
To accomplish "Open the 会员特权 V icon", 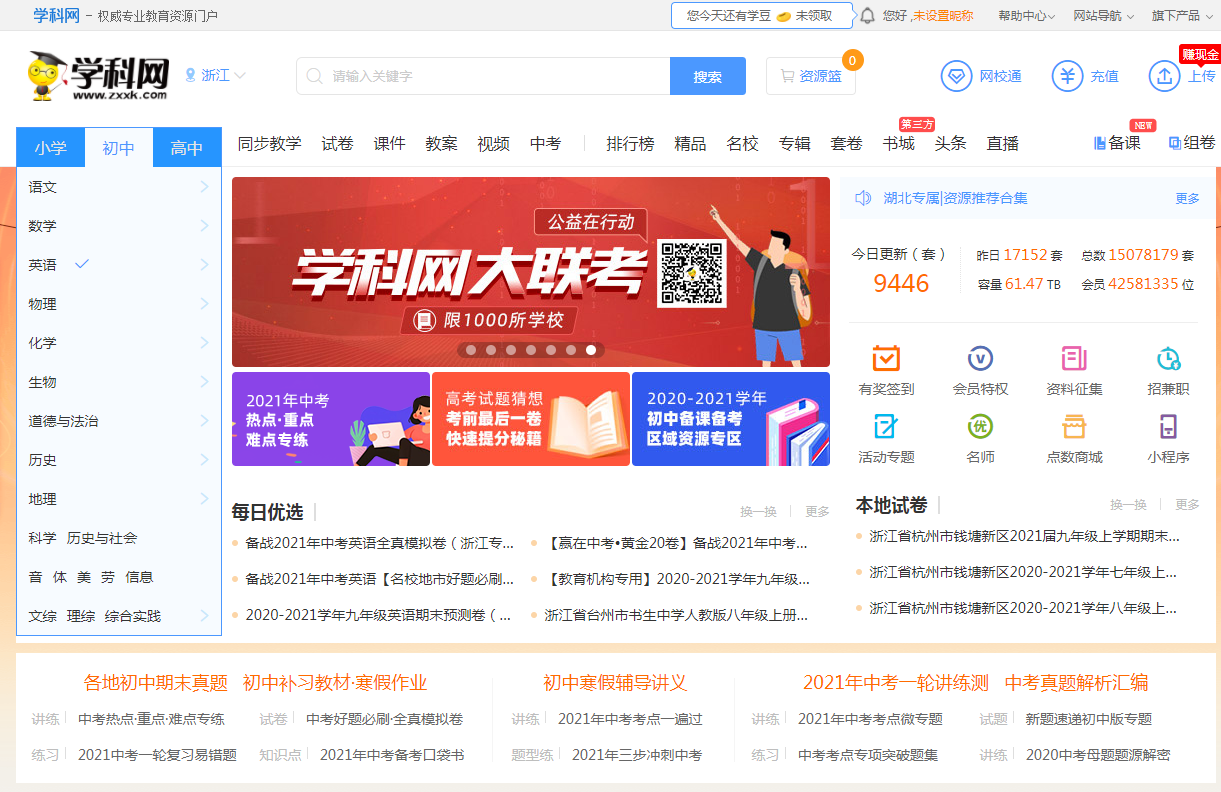I will (x=980, y=358).
